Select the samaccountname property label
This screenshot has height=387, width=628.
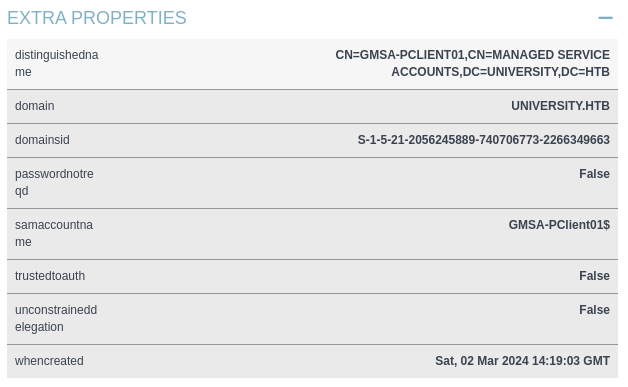point(54,233)
